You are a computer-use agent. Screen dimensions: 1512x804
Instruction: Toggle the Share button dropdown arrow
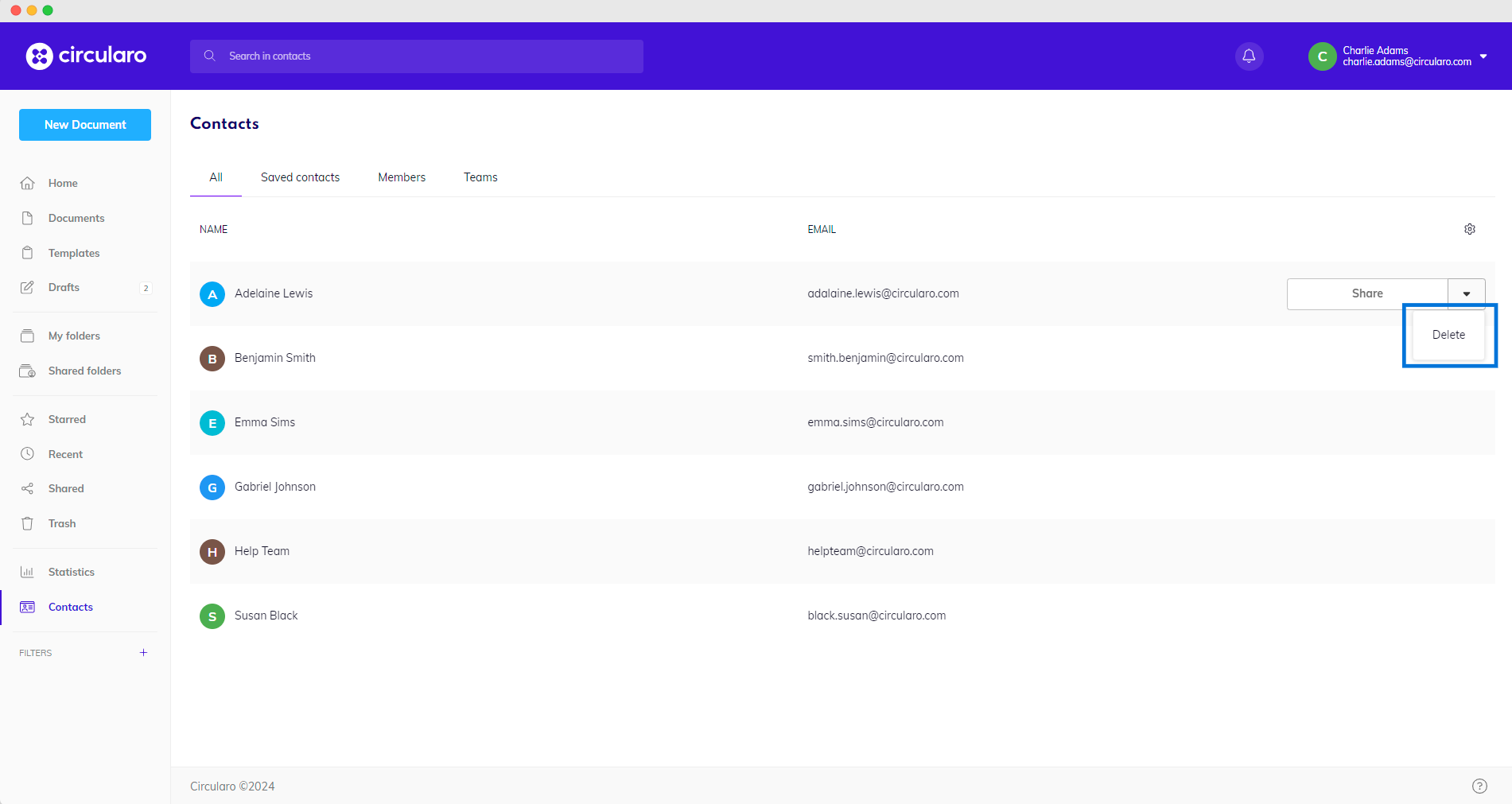click(x=1466, y=294)
